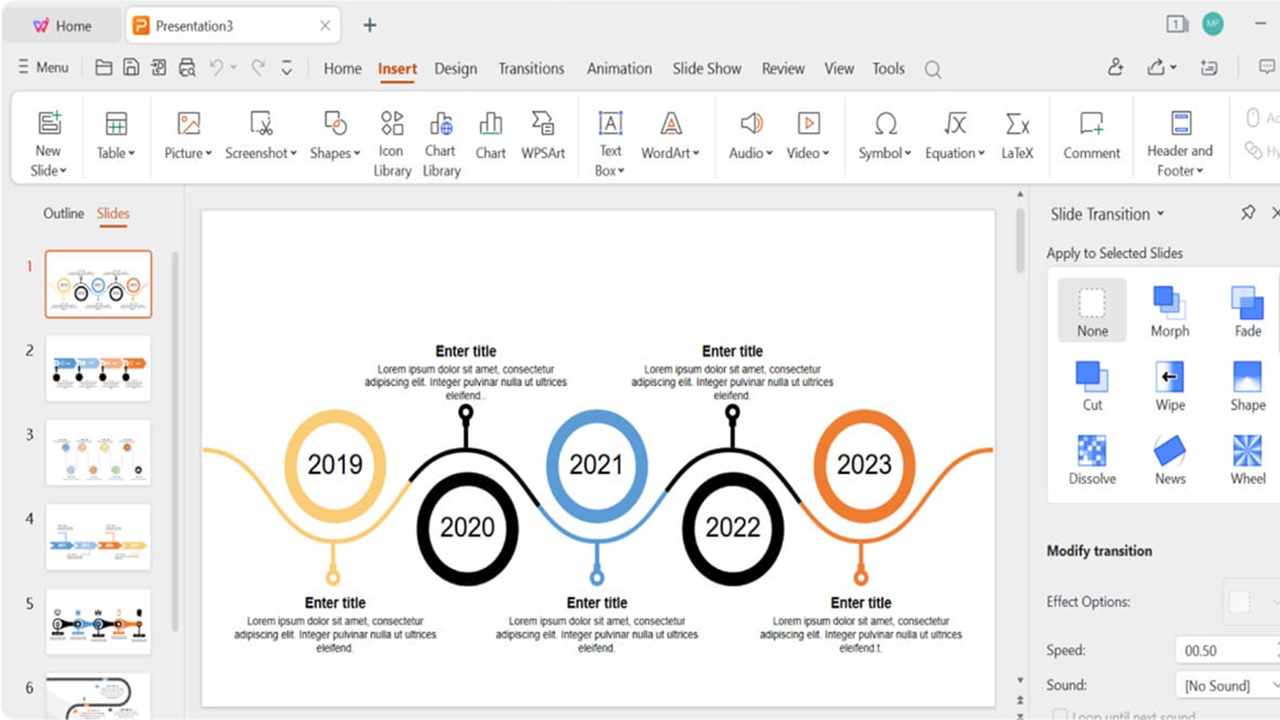Switch to the Design ribbon tab

pos(456,68)
